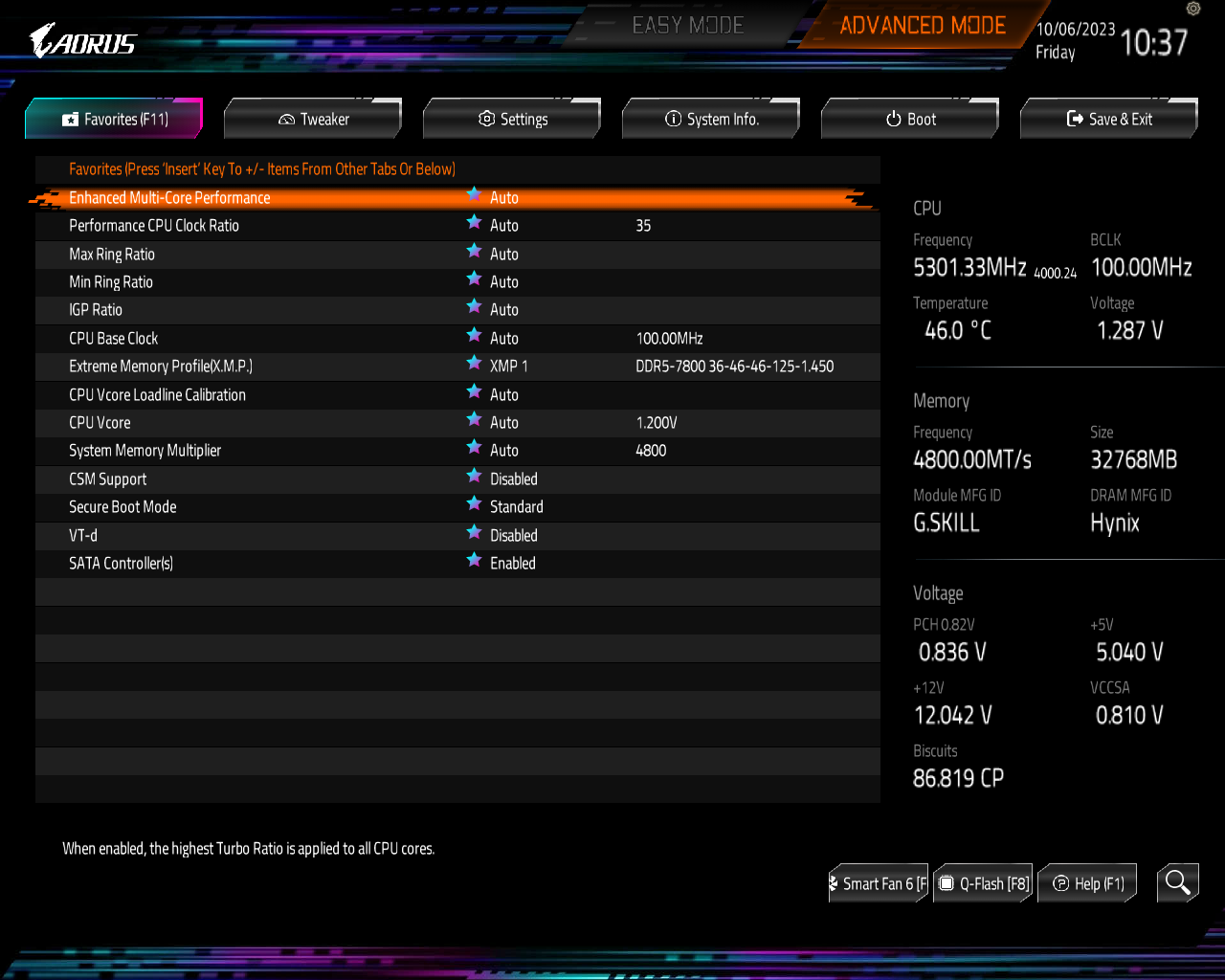Open Secure Boot Mode Standard option
This screenshot has height=980, width=1225.
pyautogui.click(x=517, y=507)
